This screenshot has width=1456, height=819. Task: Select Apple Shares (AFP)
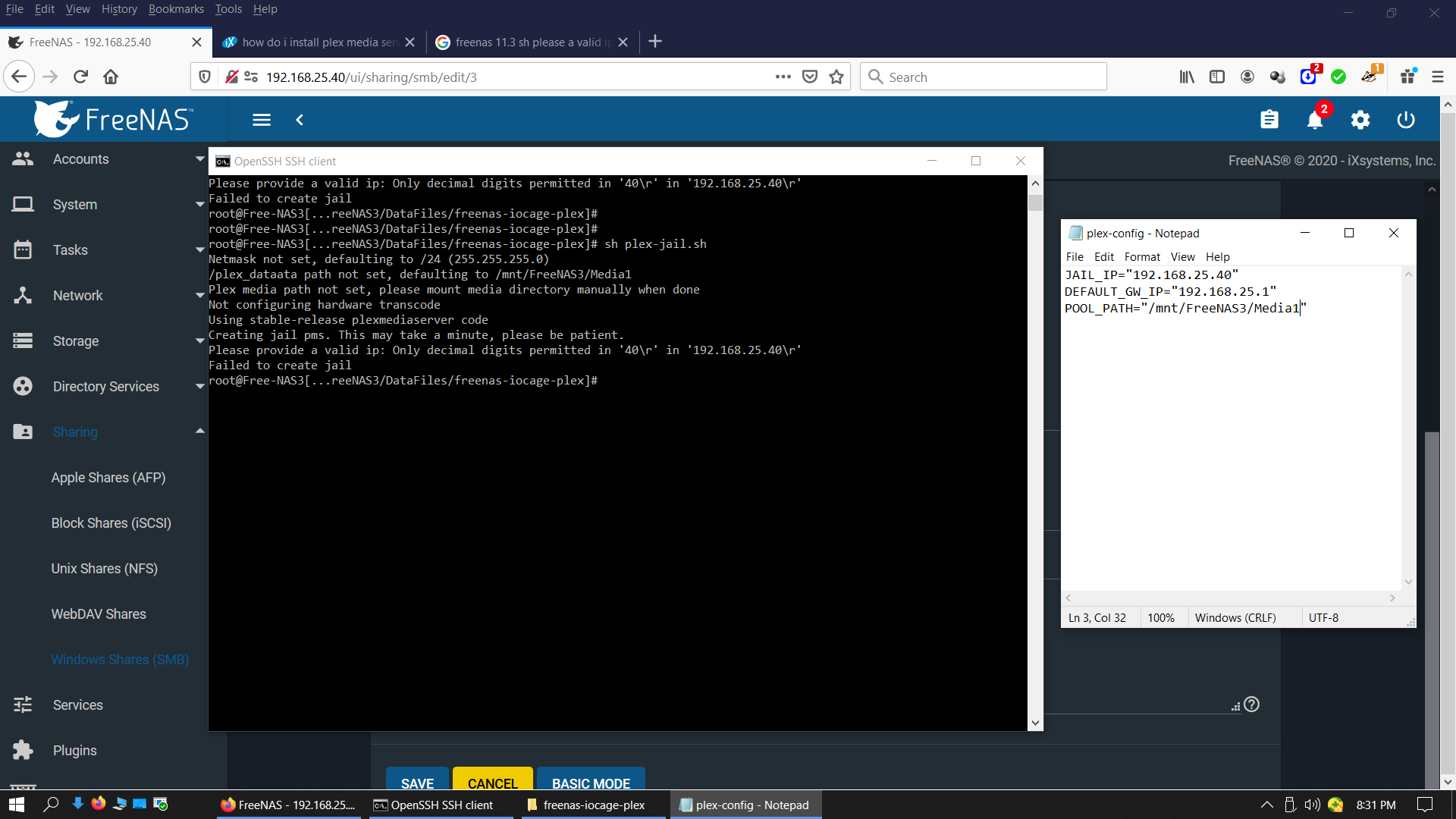[108, 478]
